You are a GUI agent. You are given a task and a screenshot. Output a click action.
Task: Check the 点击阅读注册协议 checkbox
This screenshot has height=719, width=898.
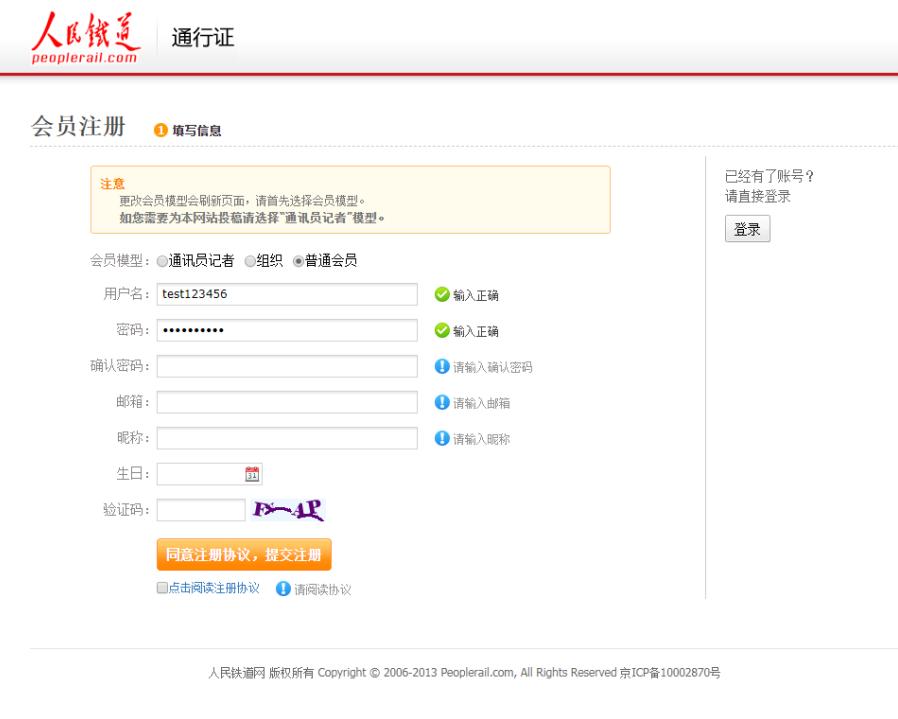pyautogui.click(x=162, y=588)
